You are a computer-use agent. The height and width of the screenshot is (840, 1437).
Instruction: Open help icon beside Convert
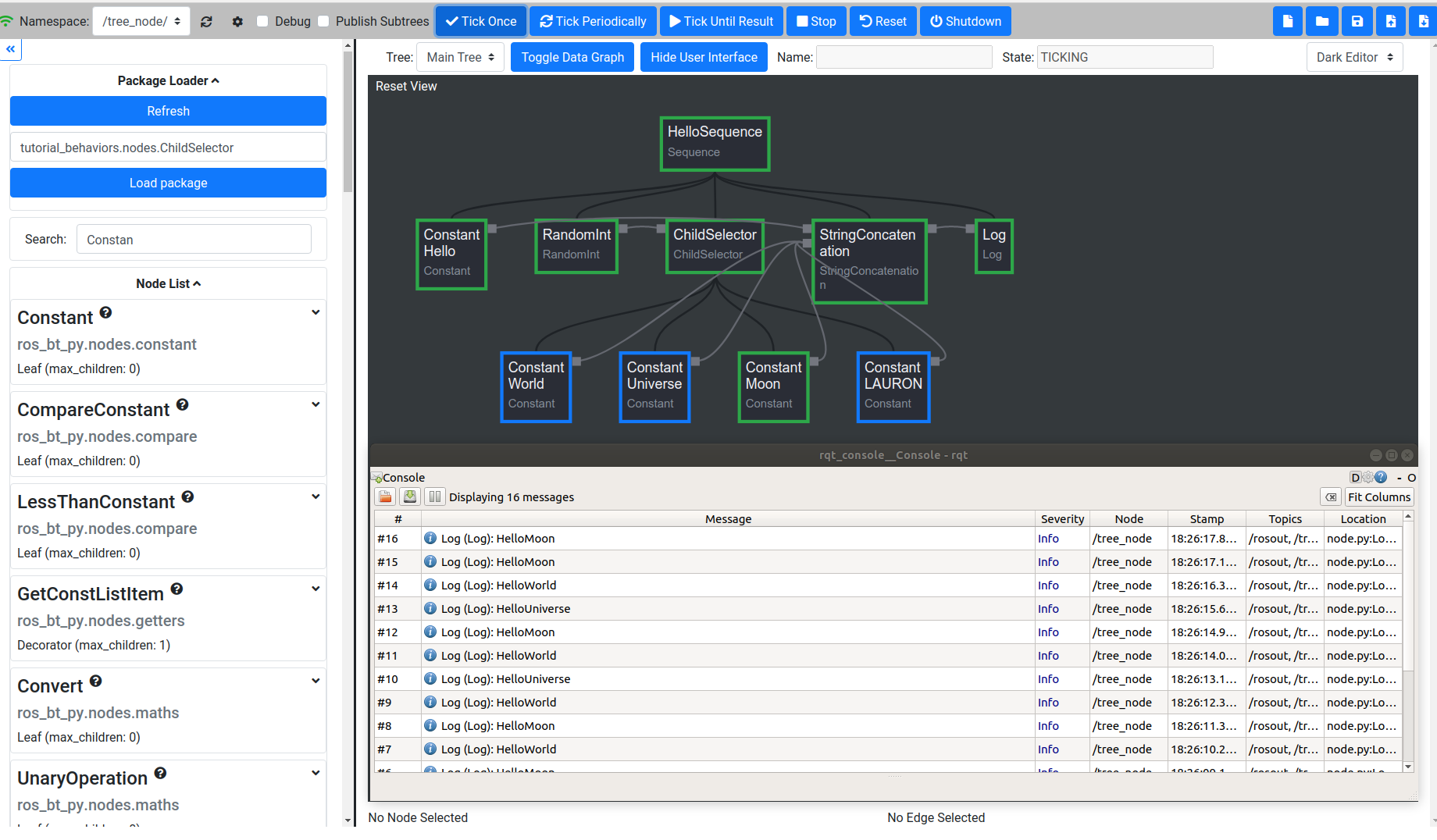coord(96,681)
